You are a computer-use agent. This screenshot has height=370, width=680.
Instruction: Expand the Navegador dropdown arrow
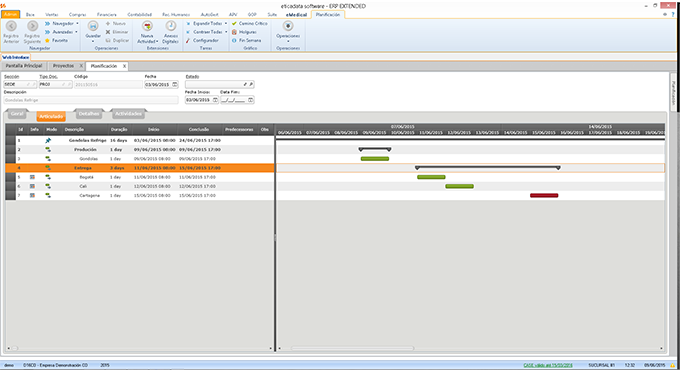pyautogui.click(x=77, y=23)
